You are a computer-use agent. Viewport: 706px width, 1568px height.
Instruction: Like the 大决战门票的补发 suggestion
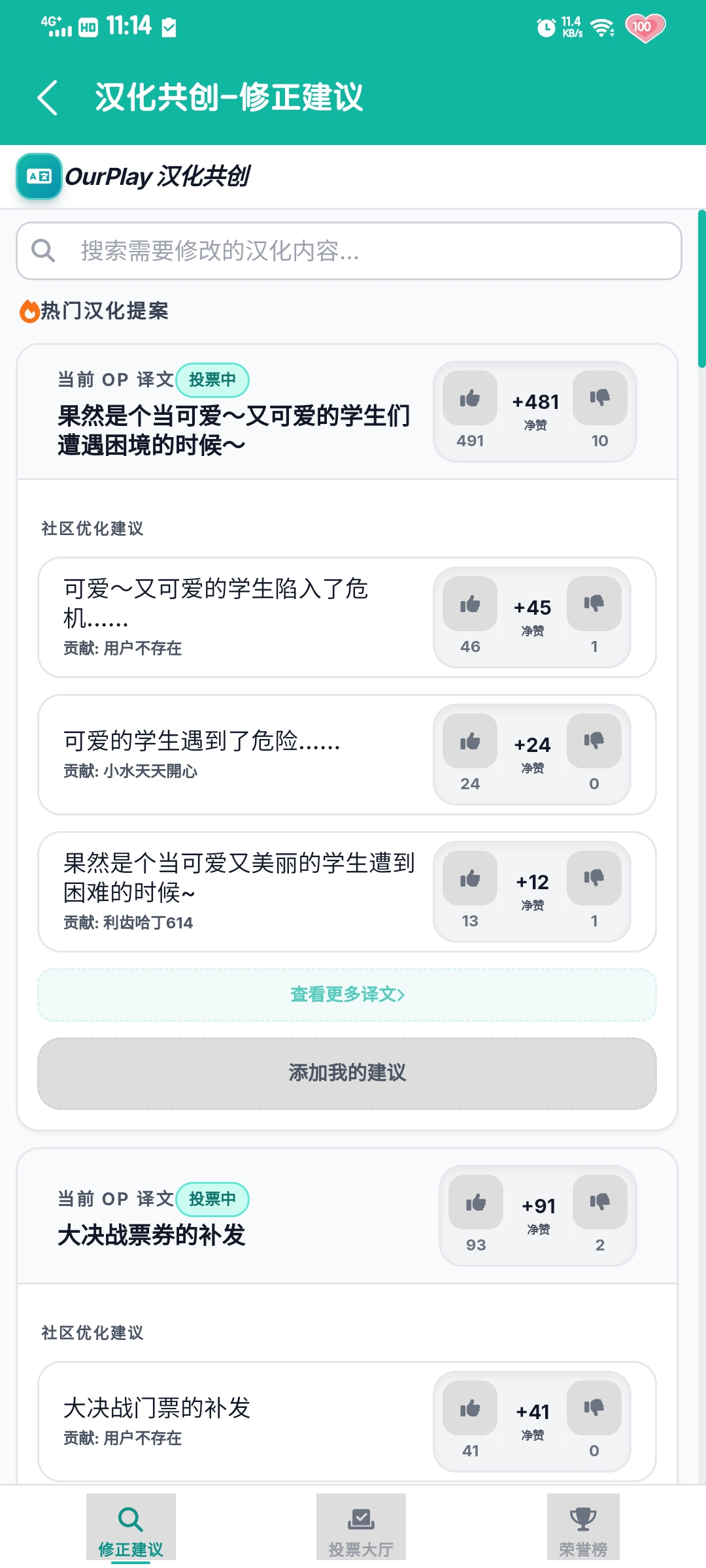[x=469, y=1408]
